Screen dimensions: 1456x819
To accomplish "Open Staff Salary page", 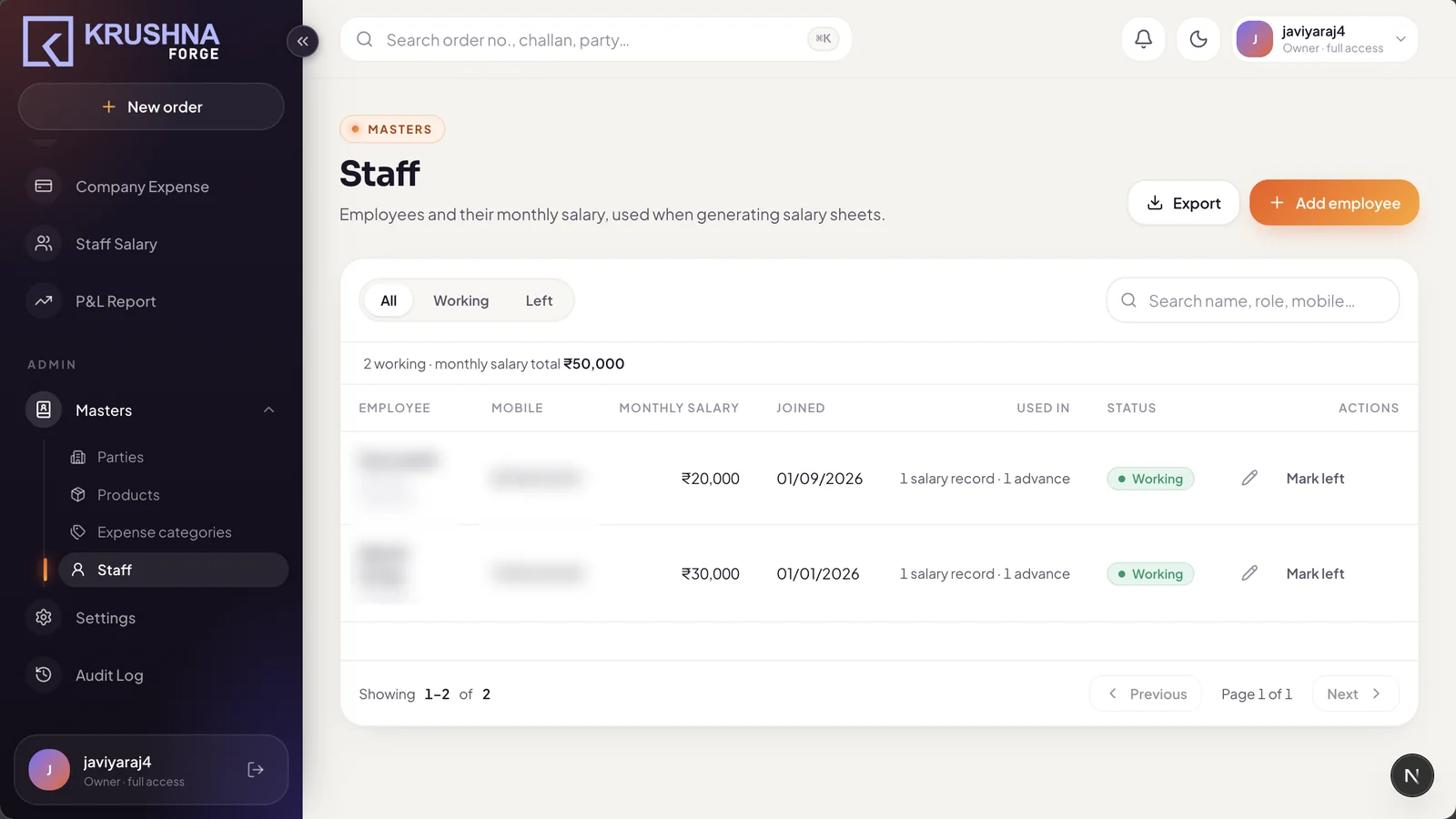I will 116,244.
